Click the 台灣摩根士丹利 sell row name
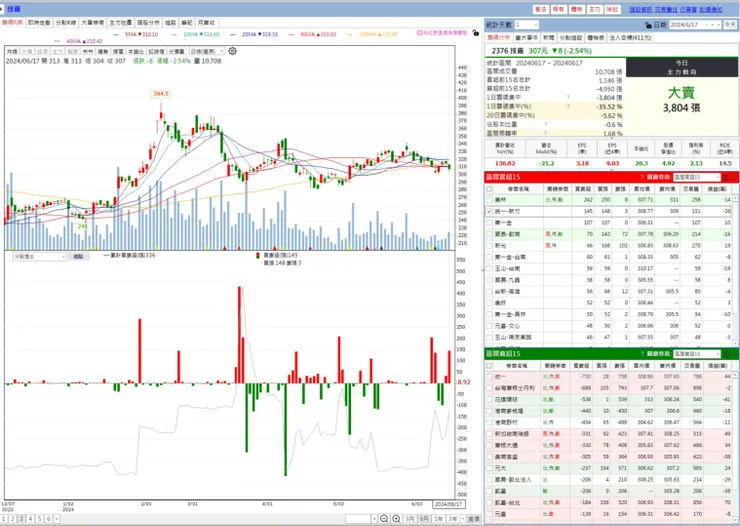Viewport: 740px width, 526px height. [515, 388]
